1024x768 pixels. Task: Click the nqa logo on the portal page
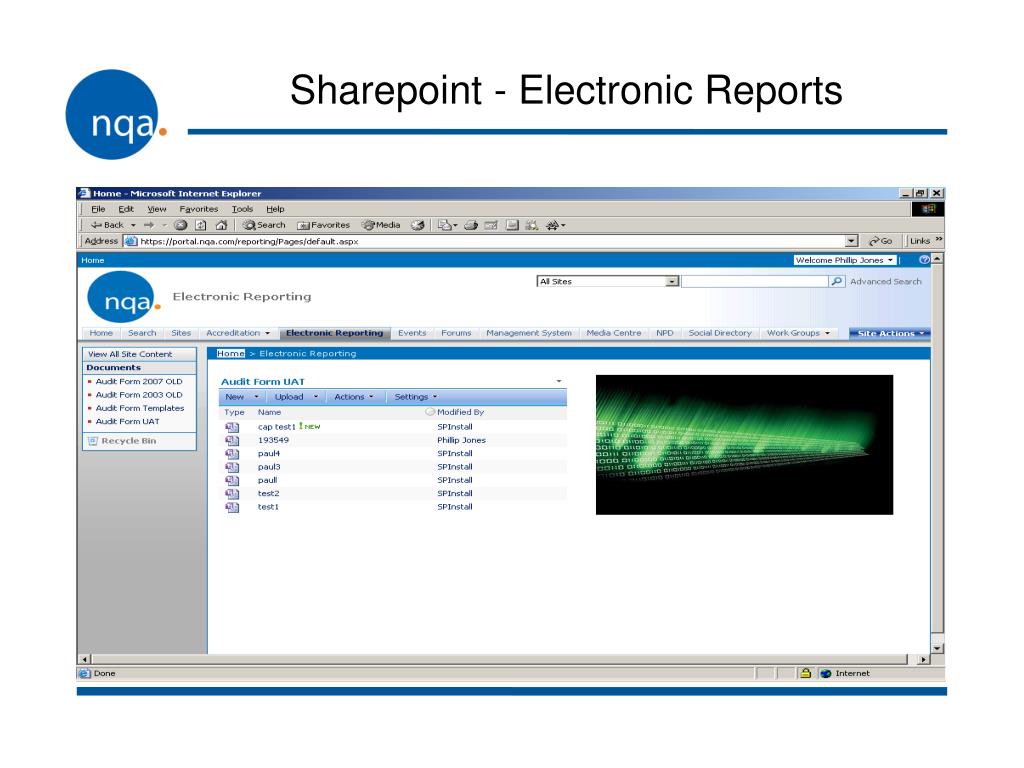[123, 298]
